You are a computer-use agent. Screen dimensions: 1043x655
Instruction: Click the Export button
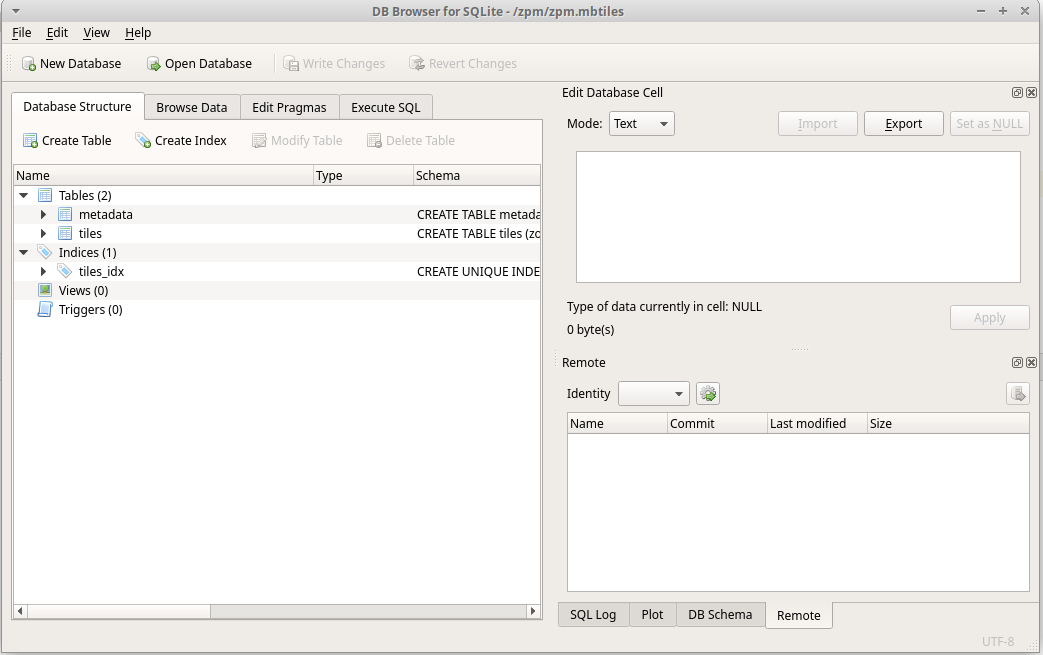(903, 124)
